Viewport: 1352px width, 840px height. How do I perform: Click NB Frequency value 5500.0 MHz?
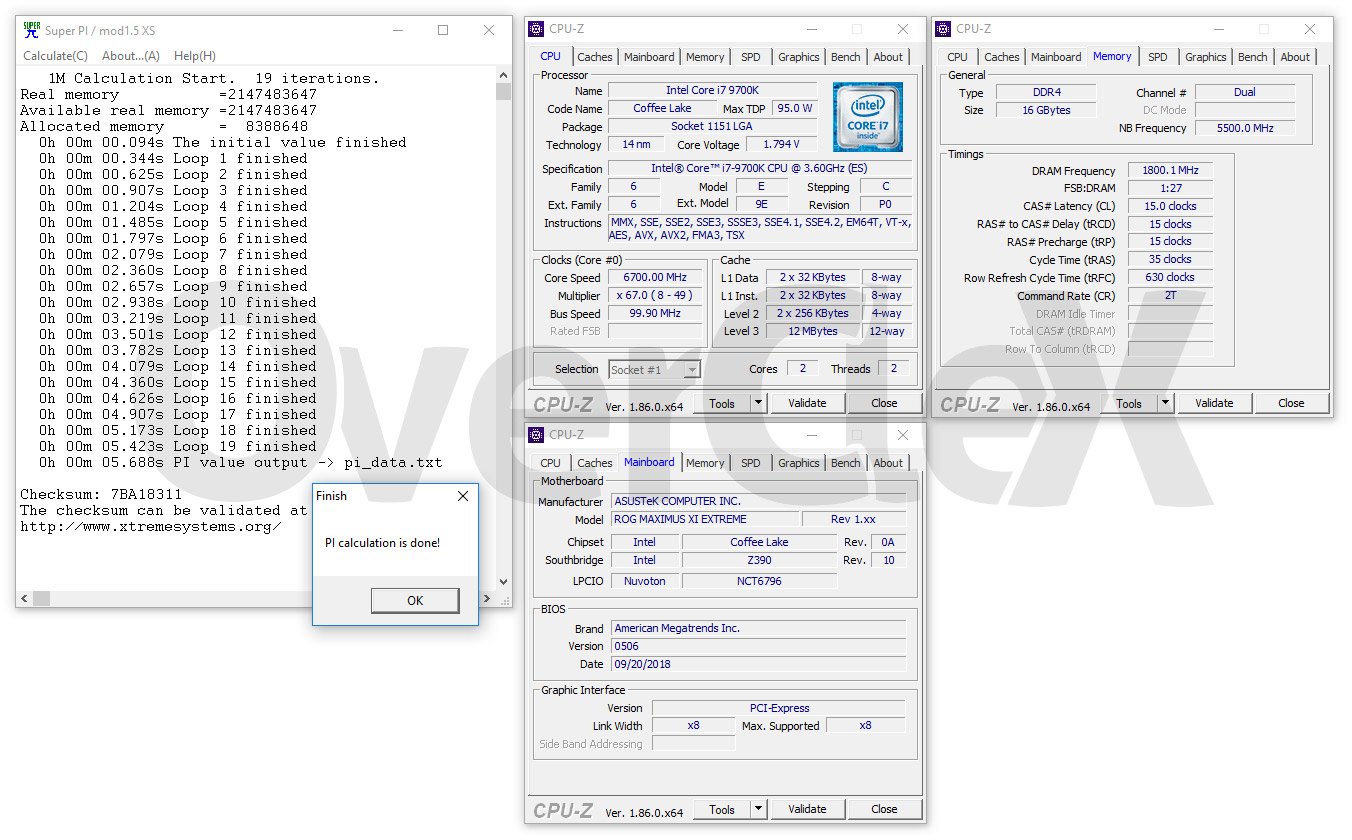coord(1246,128)
